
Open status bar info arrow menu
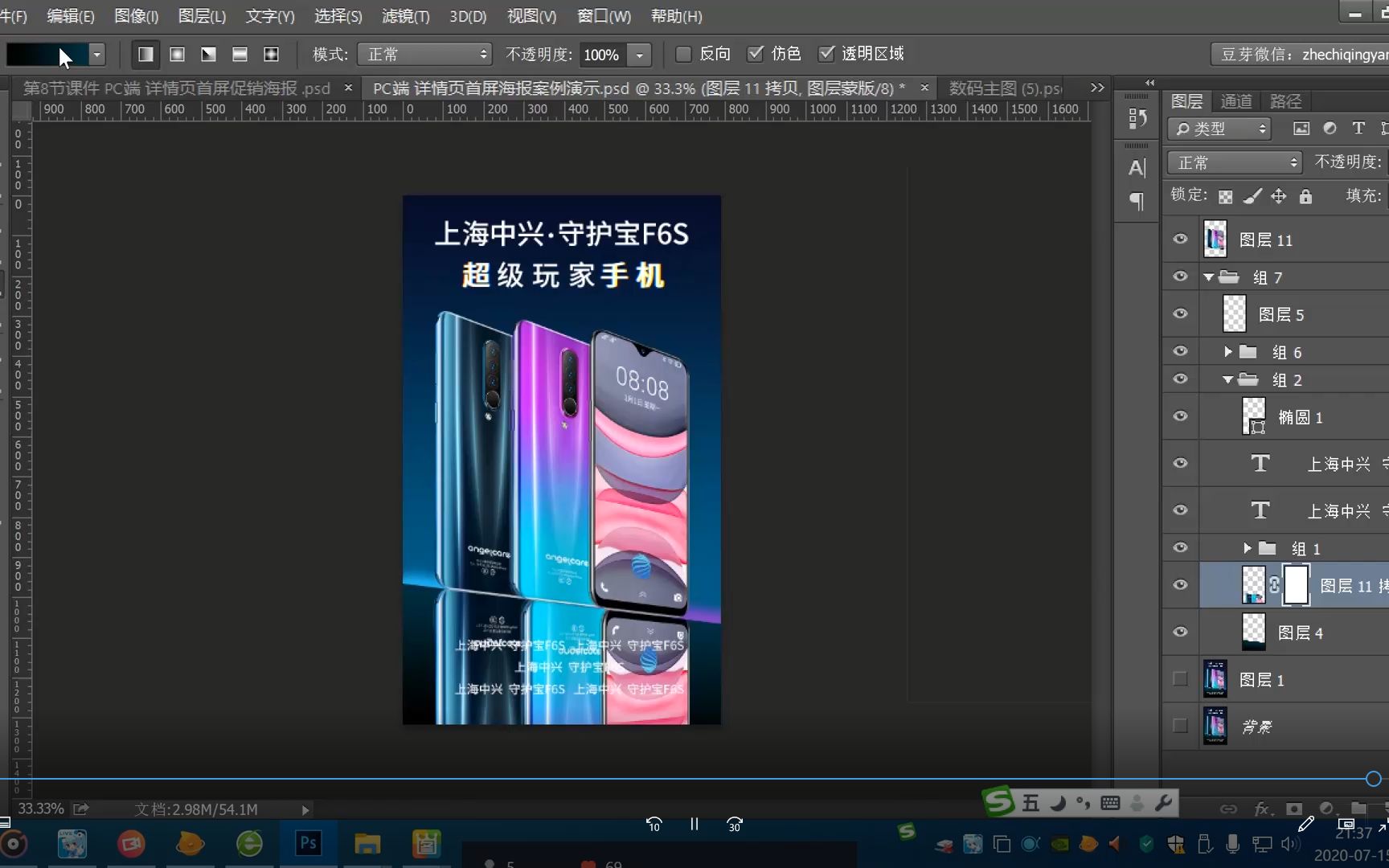pos(305,809)
